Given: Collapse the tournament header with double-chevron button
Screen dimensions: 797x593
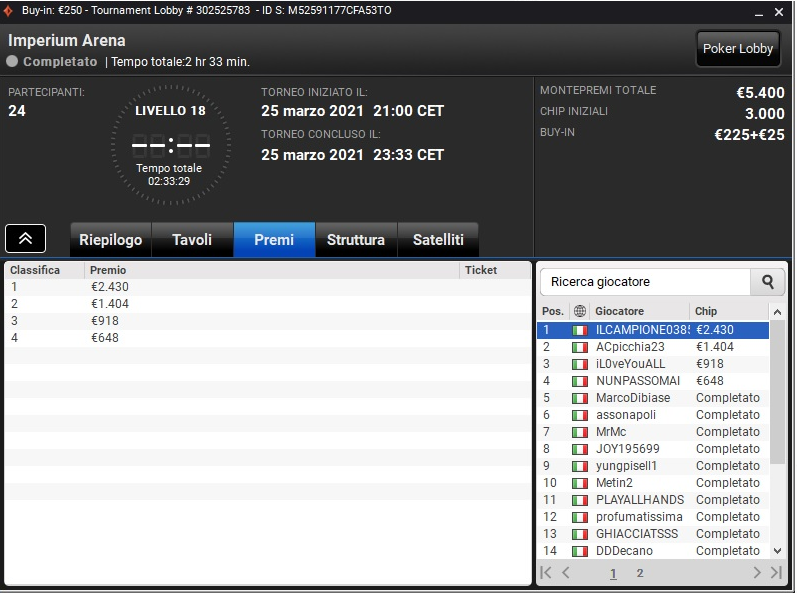Looking at the screenshot, I should point(25,238).
